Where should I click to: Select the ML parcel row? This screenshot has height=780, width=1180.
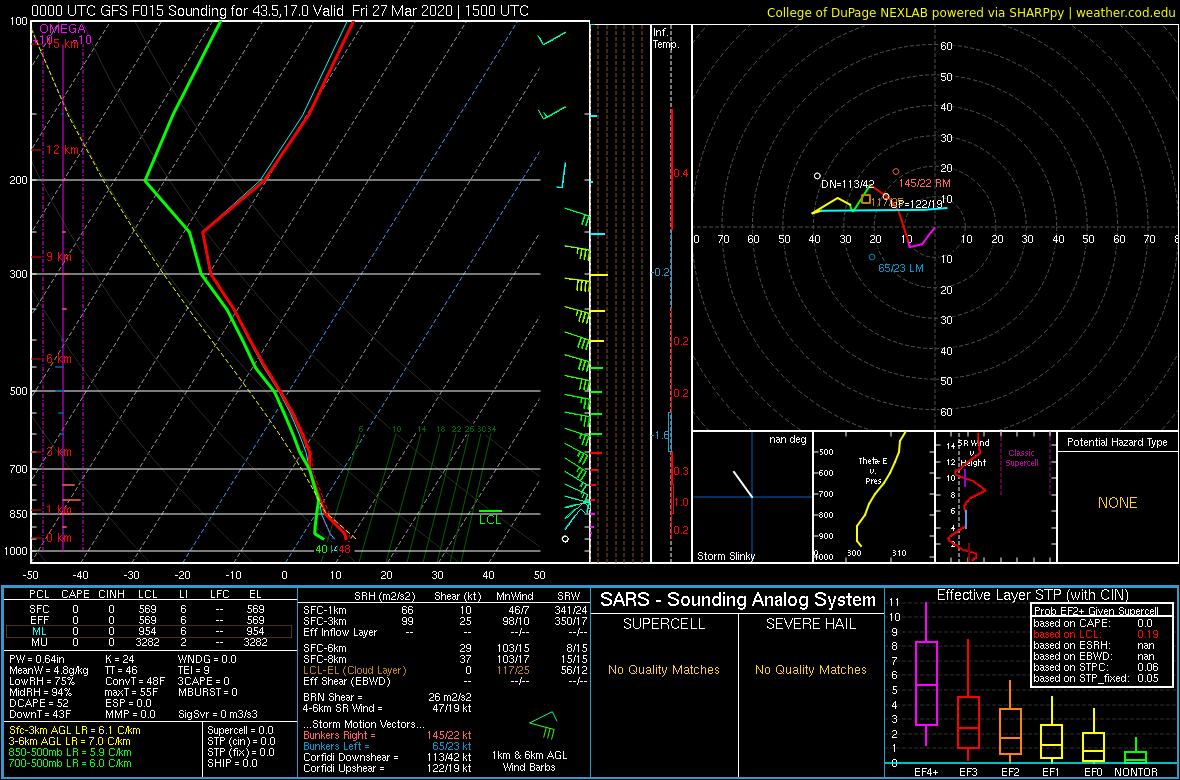pyautogui.click(x=150, y=631)
